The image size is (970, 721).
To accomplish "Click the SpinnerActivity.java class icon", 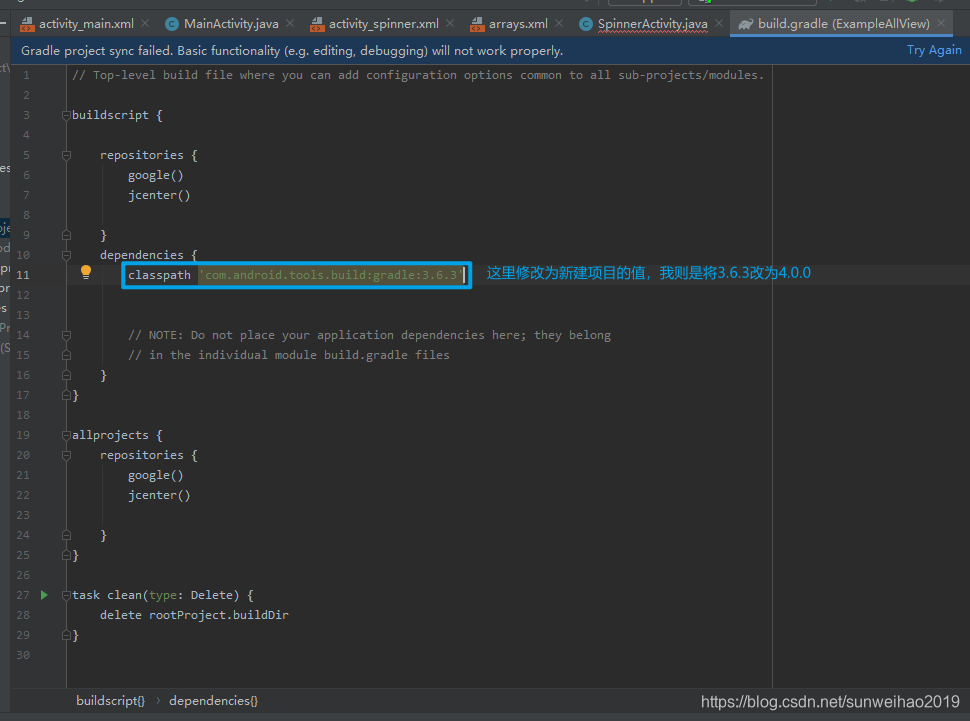I will [x=585, y=24].
